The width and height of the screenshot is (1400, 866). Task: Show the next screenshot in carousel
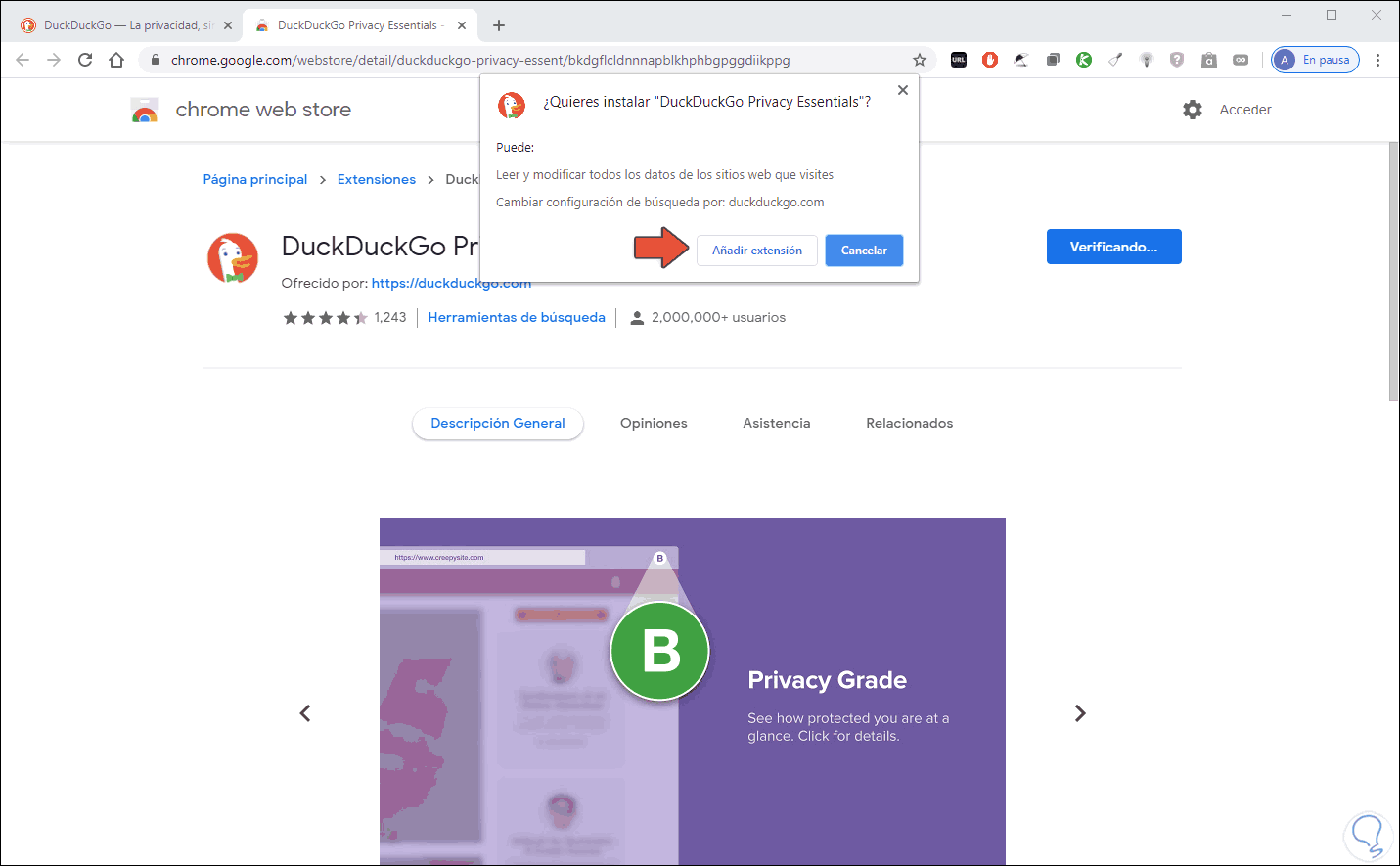coord(1080,713)
